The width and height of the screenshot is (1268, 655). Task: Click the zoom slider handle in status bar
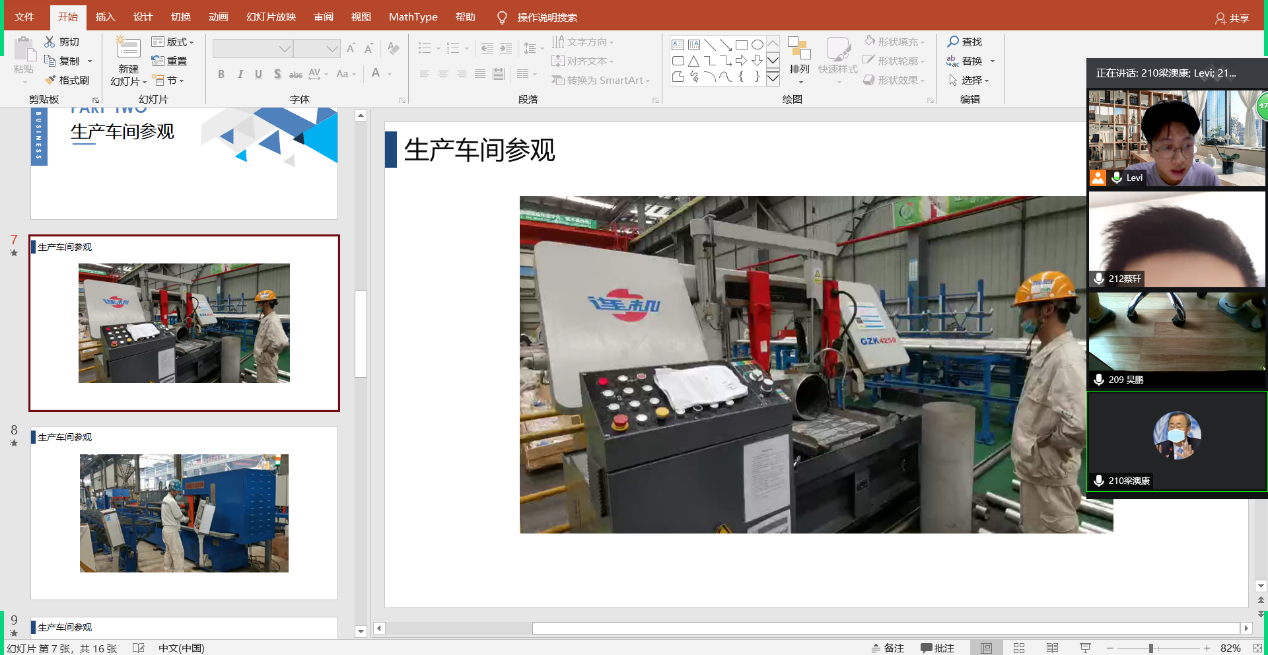1151,648
